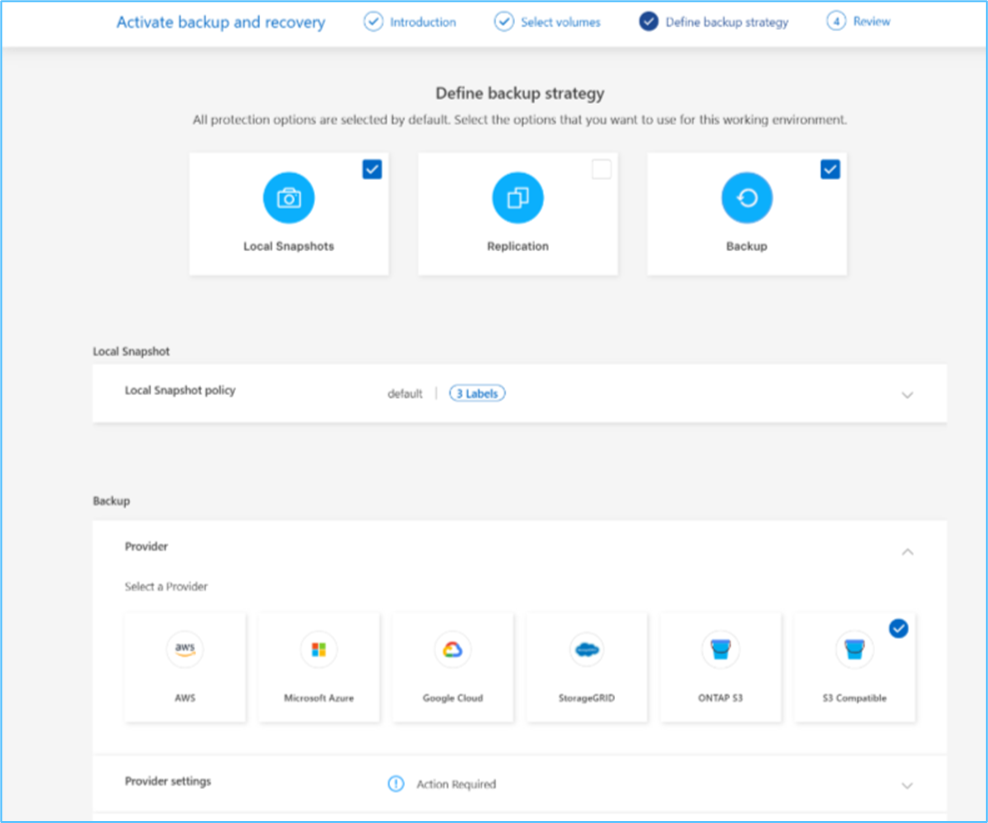Screen dimensions: 988x823
Task: Click the Replication copy icon
Action: [517, 198]
